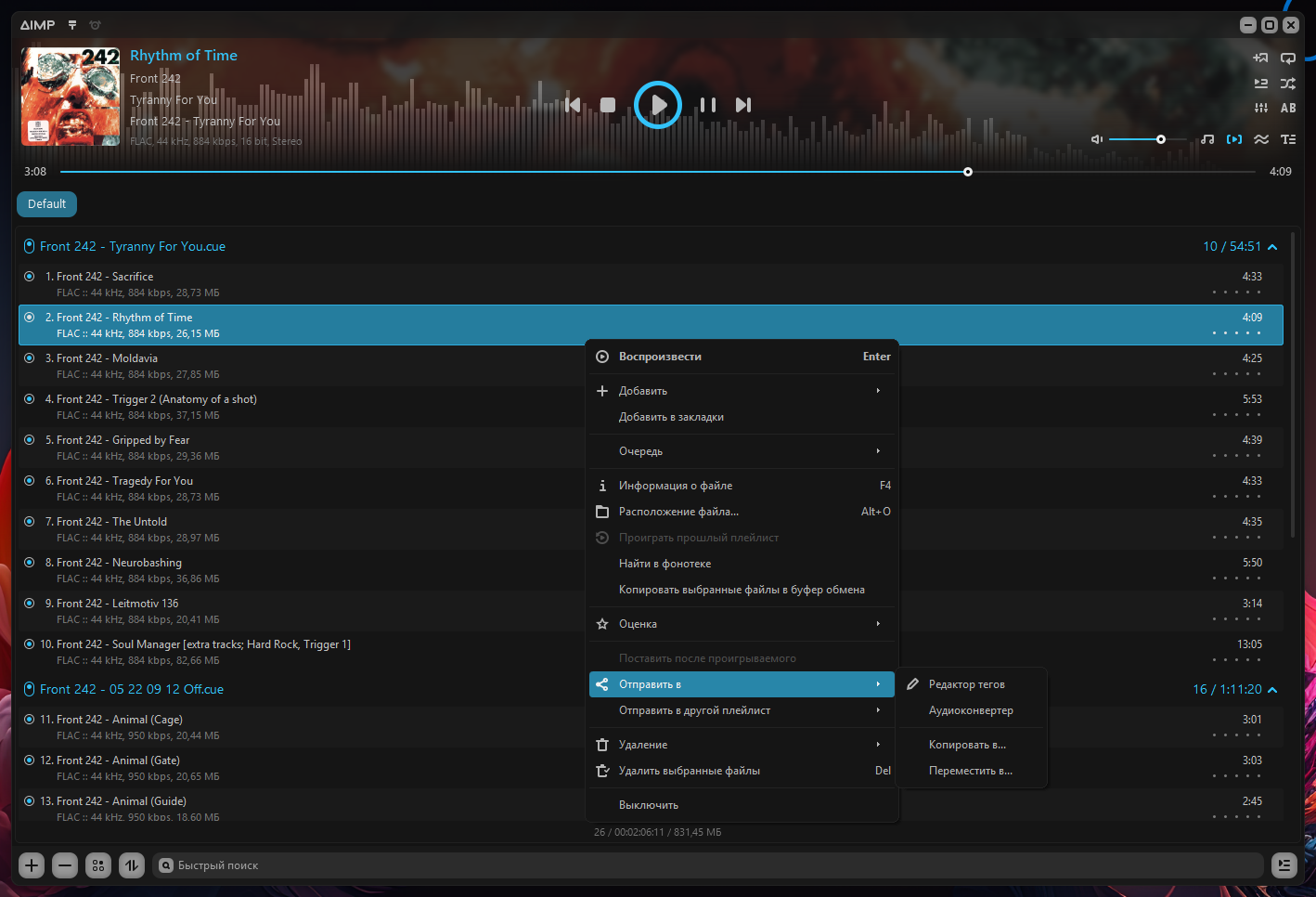Toggle checkbox for Moldavia track
Image resolution: width=1316 pixels, height=897 pixels.
point(29,358)
